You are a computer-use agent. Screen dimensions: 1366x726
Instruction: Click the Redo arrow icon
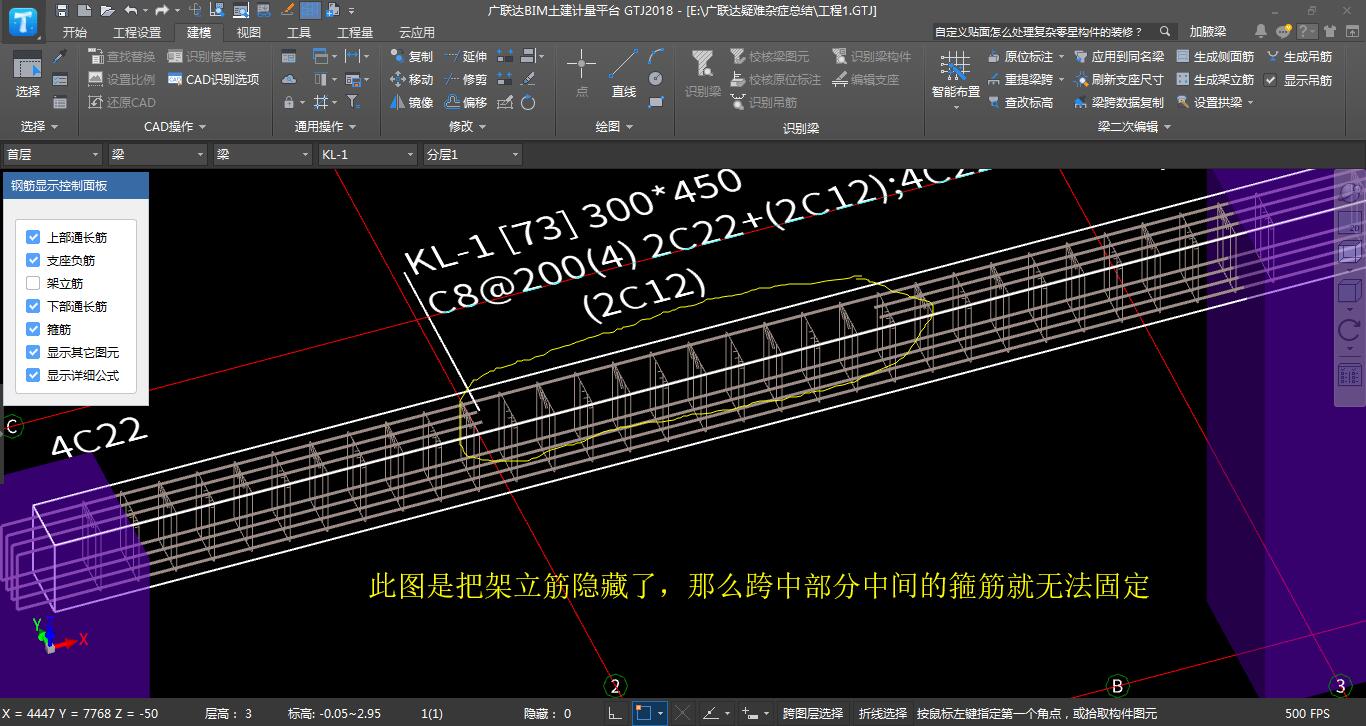(160, 10)
